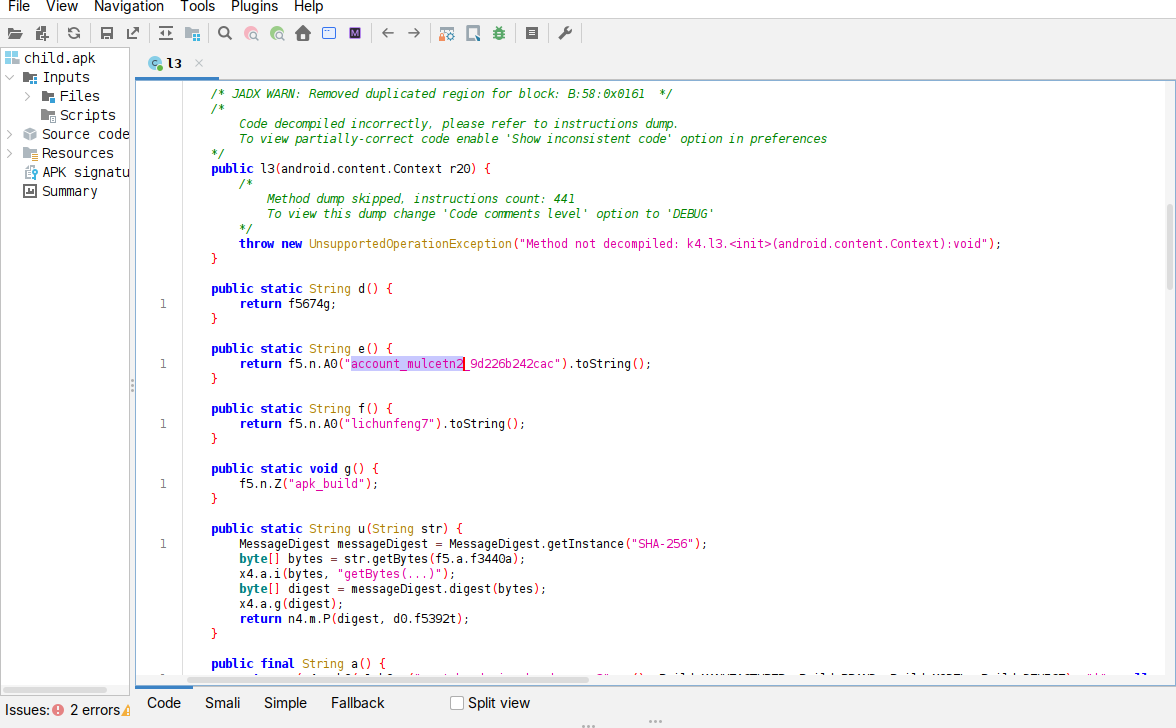Click the project tree horizontal scrollbar
1176x728 pixels.
[55, 689]
